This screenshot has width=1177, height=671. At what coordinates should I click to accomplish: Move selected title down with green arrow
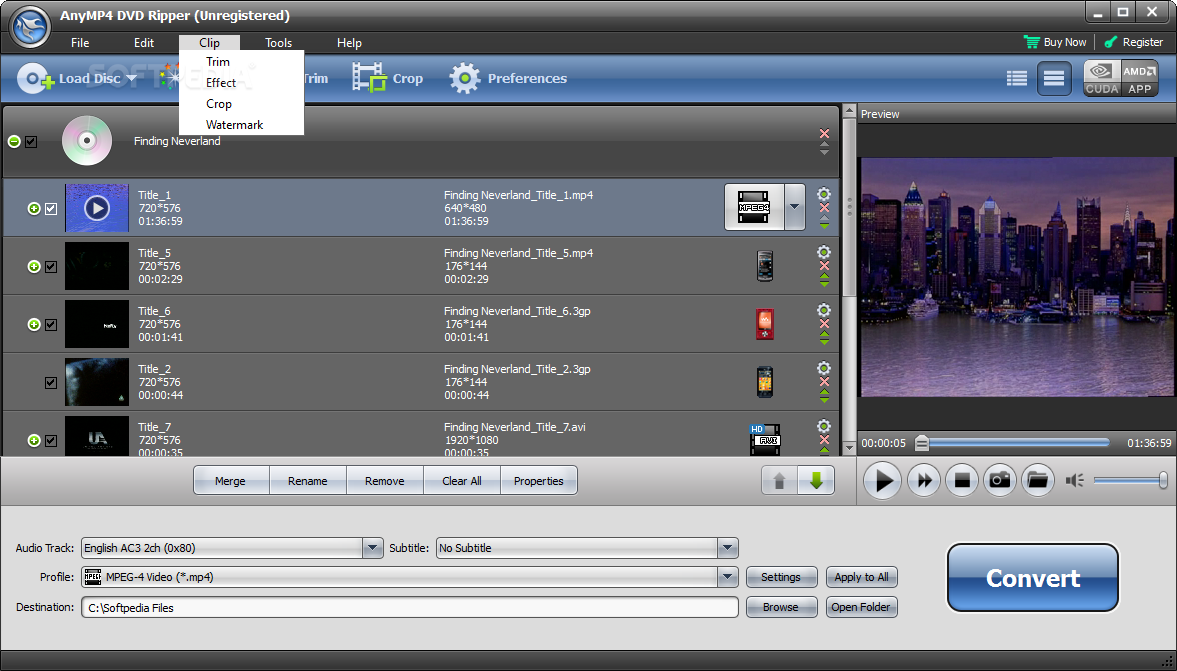816,480
